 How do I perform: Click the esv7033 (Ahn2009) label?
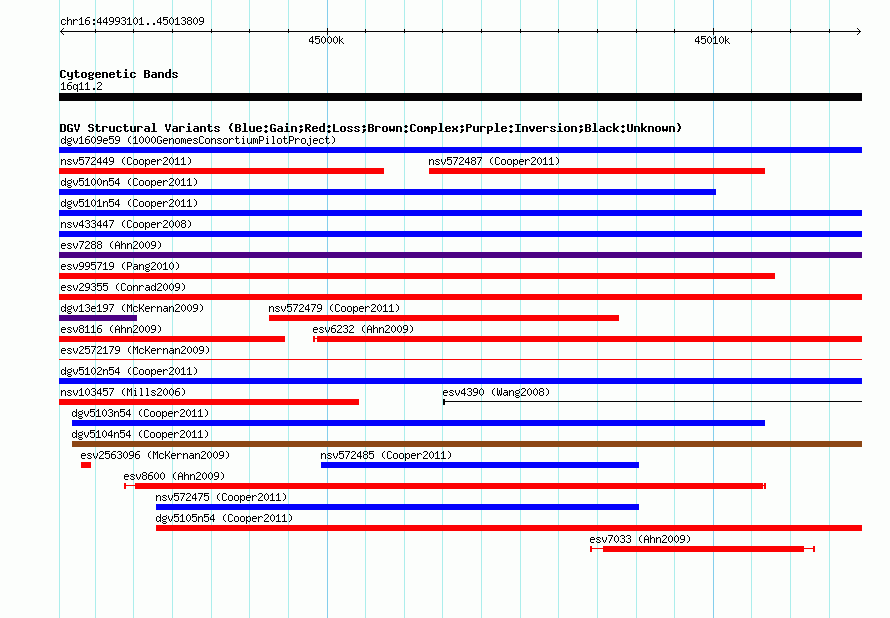[x=640, y=539]
